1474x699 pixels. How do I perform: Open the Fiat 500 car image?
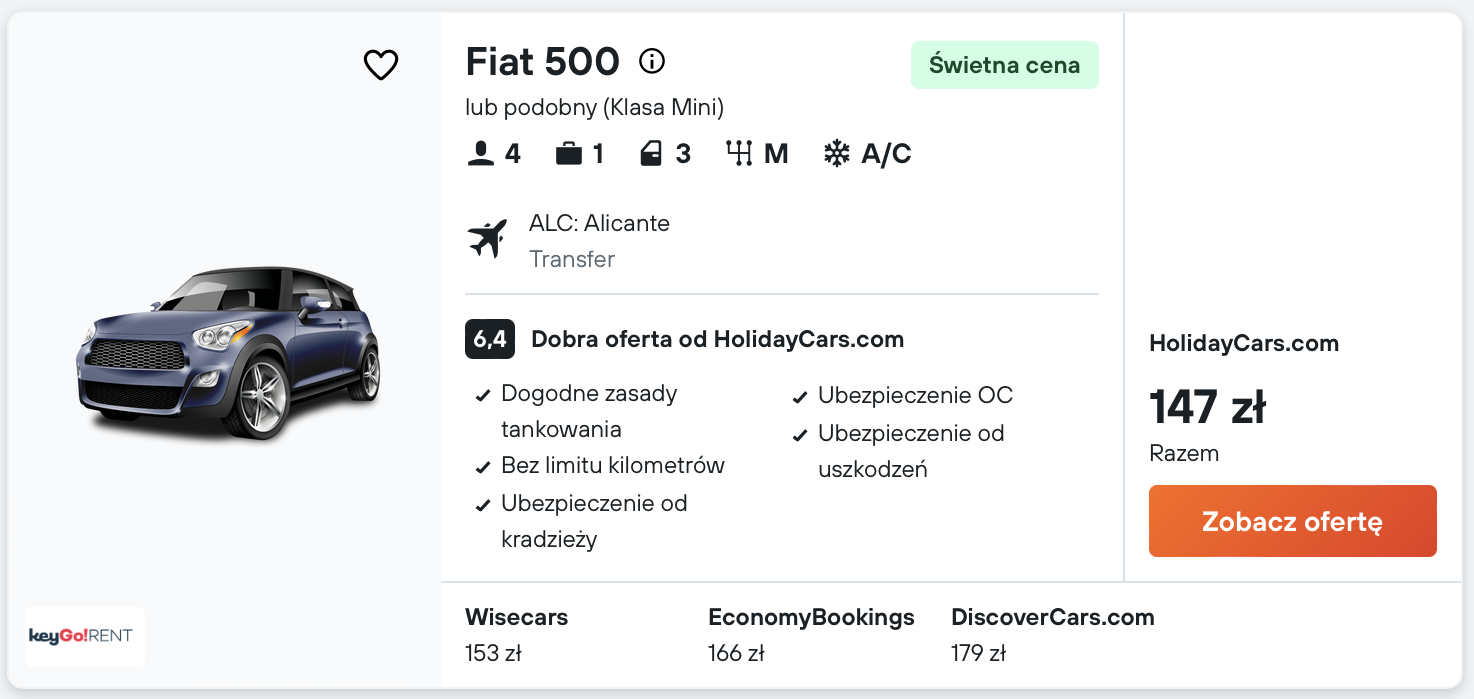229,355
